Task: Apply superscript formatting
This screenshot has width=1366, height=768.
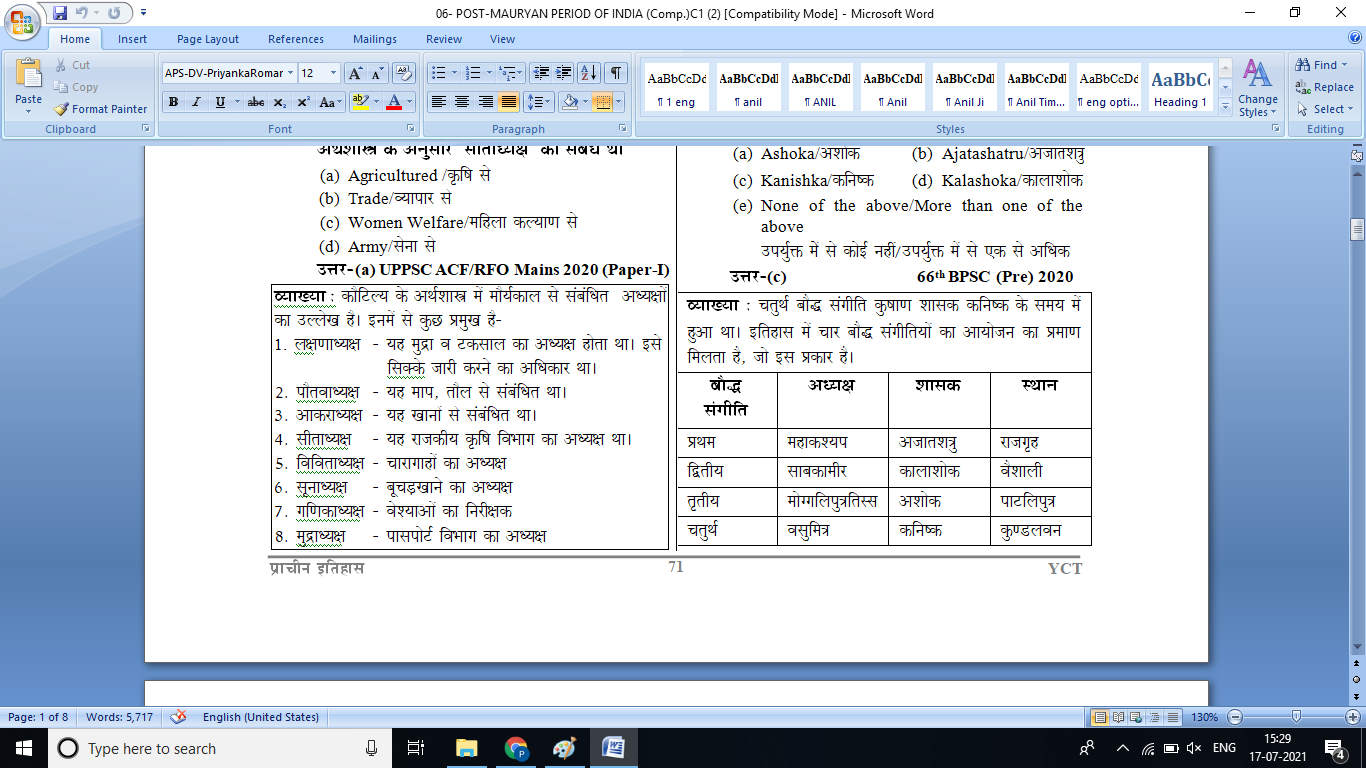Action: click(x=303, y=102)
